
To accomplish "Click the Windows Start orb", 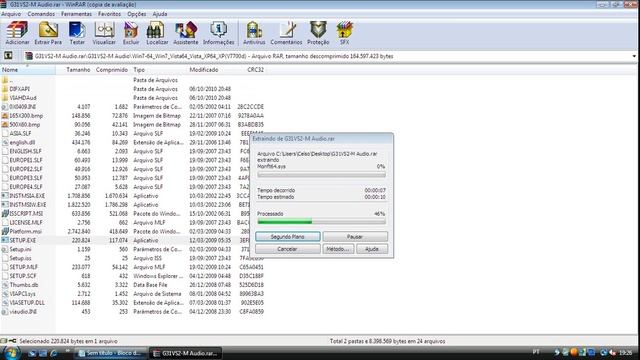I will point(11,353).
